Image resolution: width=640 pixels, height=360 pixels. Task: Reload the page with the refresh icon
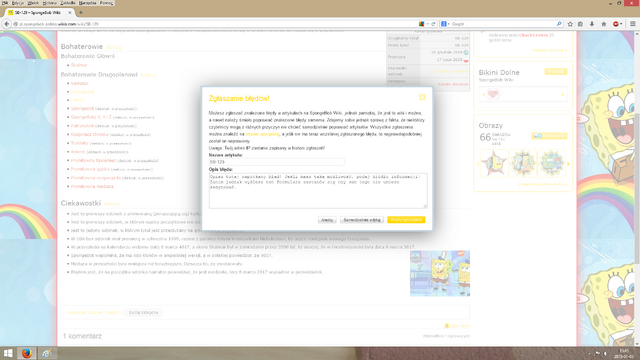433,24
